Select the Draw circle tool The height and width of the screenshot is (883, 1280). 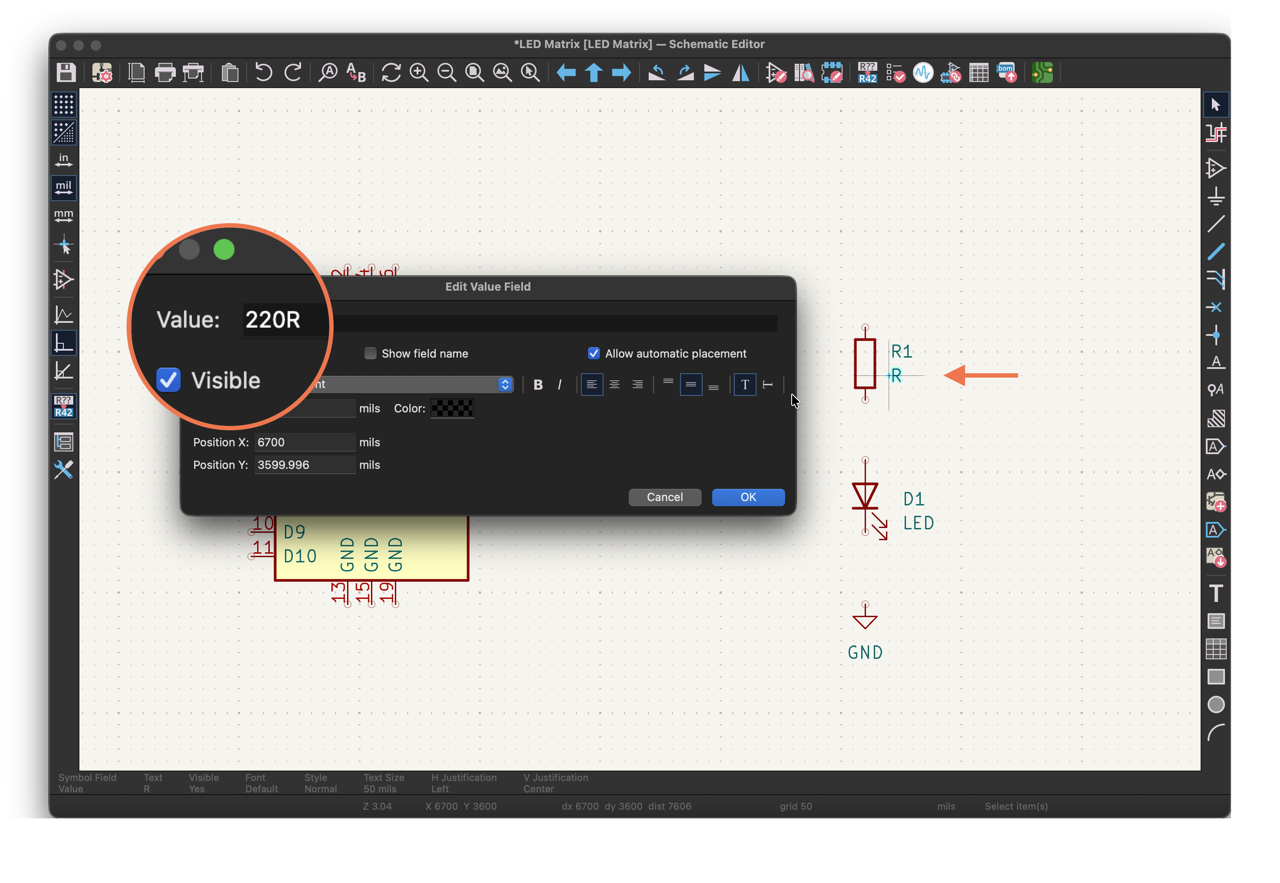[1216, 704]
